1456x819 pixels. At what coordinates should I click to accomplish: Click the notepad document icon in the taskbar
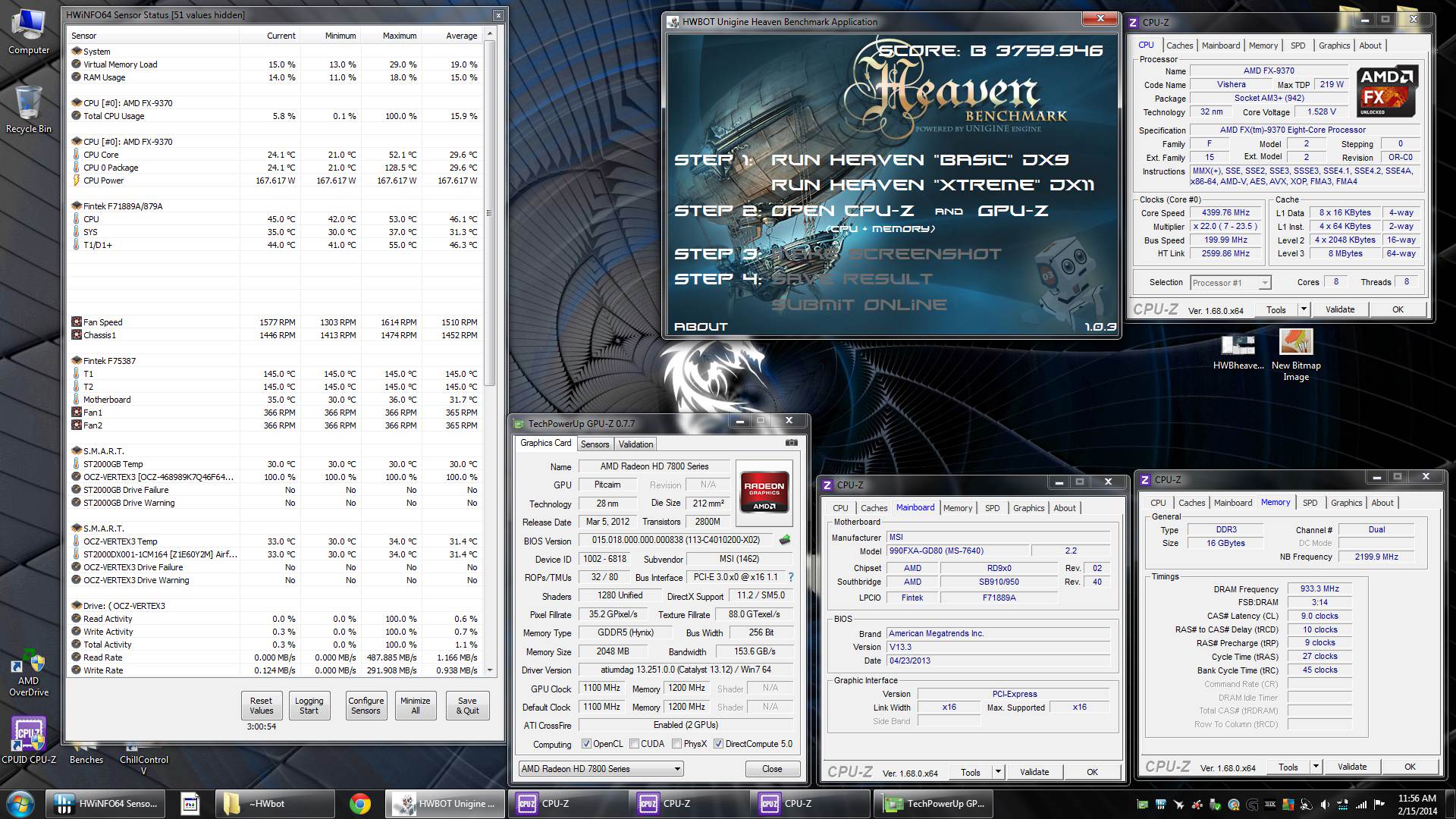click(x=190, y=804)
